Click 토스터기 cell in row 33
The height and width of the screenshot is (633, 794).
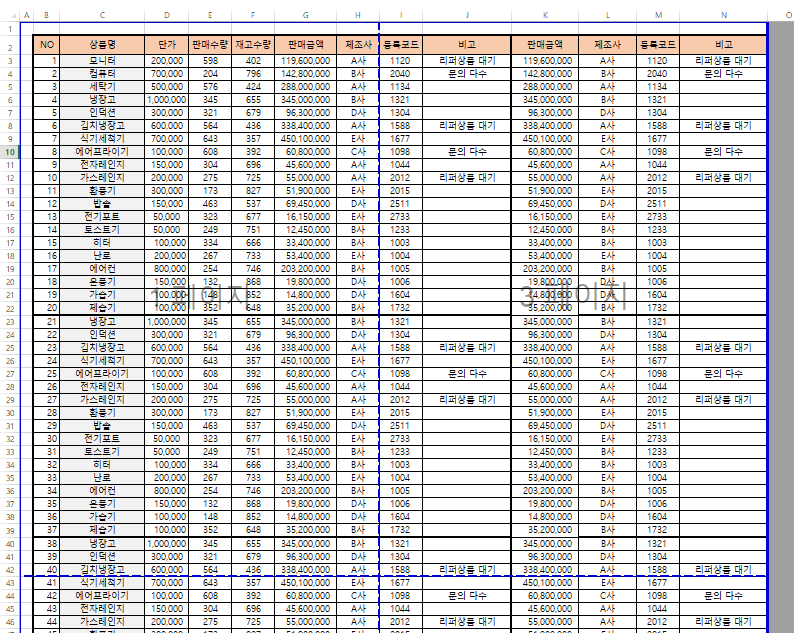click(102, 452)
